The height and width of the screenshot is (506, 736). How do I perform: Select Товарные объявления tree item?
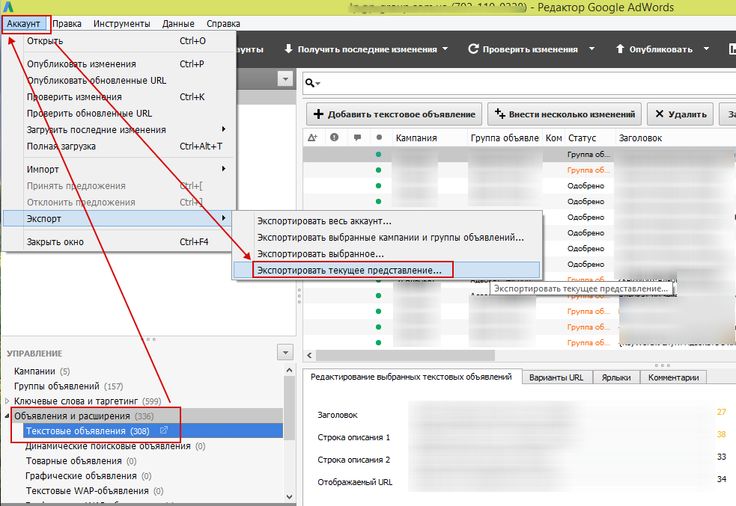[x=81, y=461]
